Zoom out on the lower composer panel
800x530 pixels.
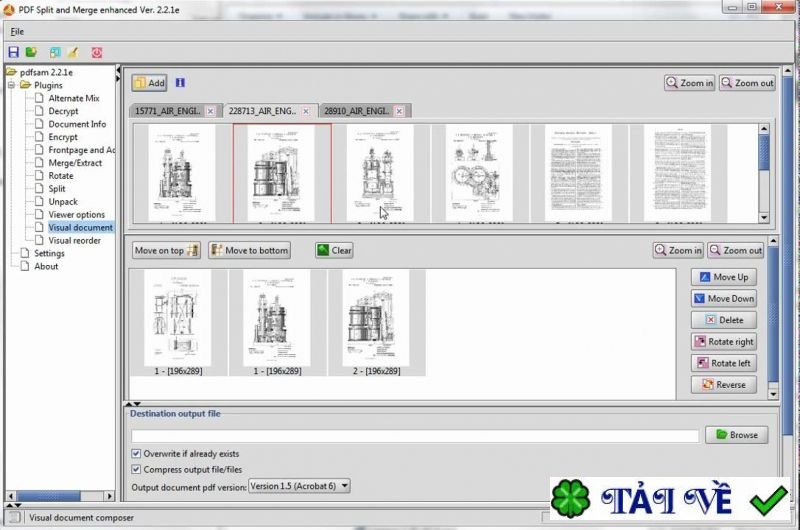[736, 250]
